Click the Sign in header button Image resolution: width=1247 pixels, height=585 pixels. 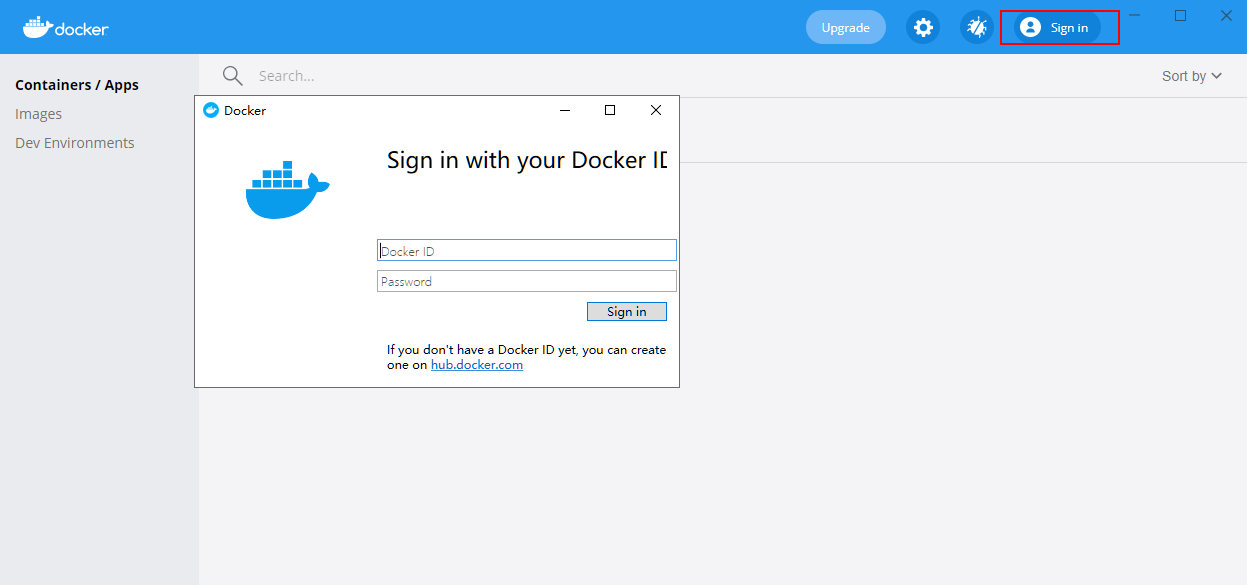[1057, 27]
